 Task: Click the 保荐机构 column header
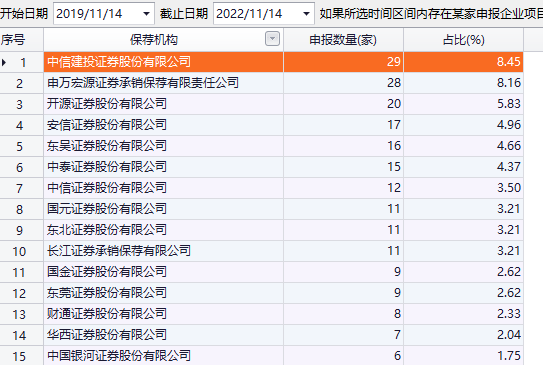(154, 40)
